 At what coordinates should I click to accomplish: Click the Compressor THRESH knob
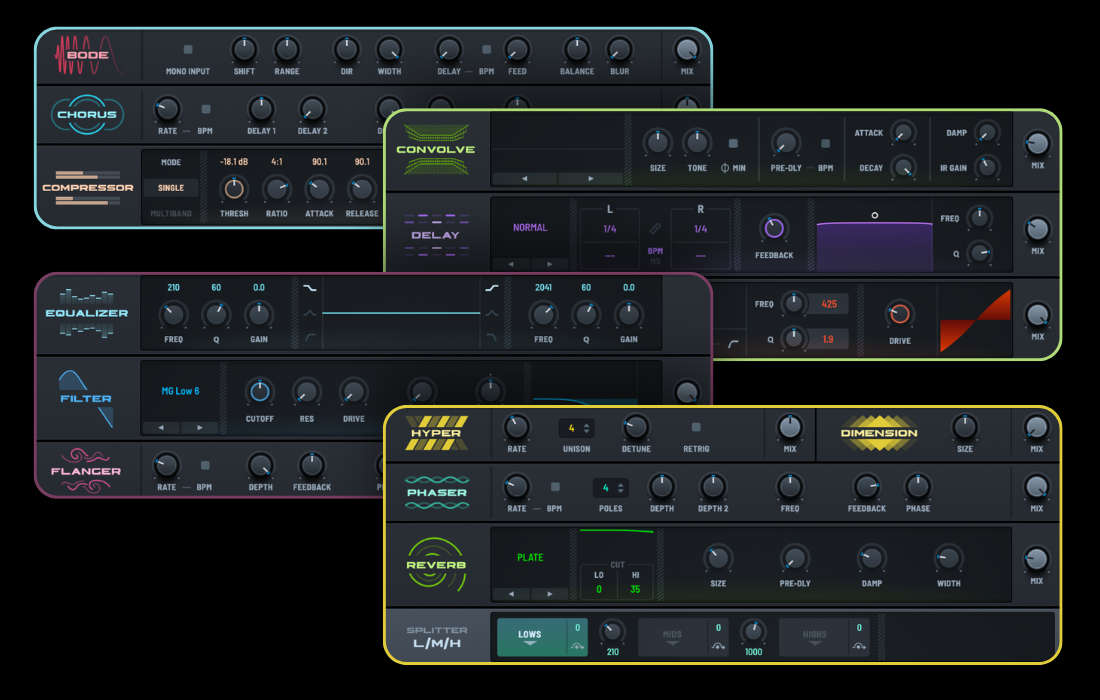(234, 189)
